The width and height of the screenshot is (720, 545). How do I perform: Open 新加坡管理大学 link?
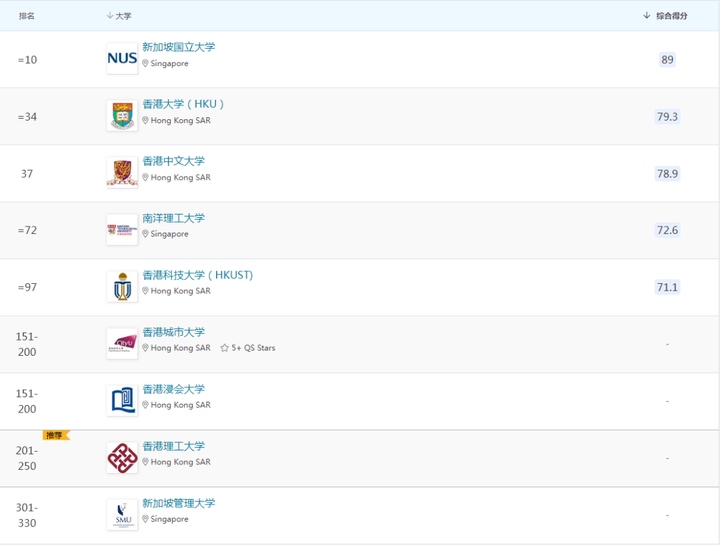point(179,503)
